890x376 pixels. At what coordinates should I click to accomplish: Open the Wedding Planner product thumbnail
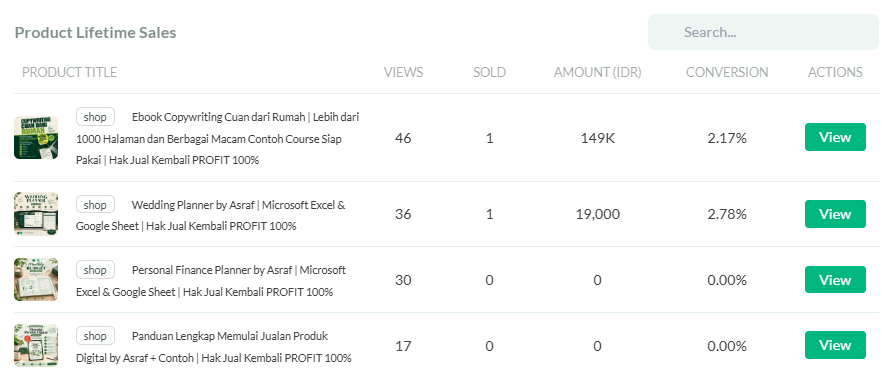pos(36,214)
